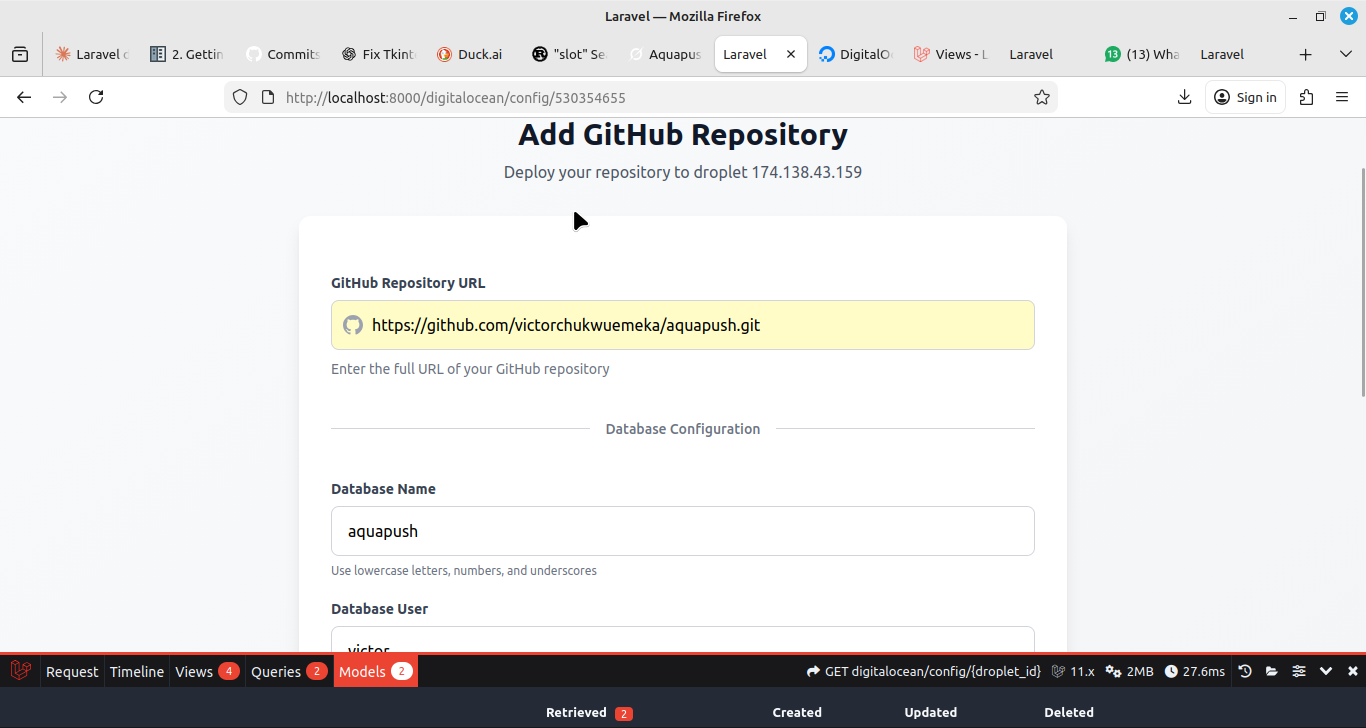Close the debugbar with the X icon

point(1352,671)
